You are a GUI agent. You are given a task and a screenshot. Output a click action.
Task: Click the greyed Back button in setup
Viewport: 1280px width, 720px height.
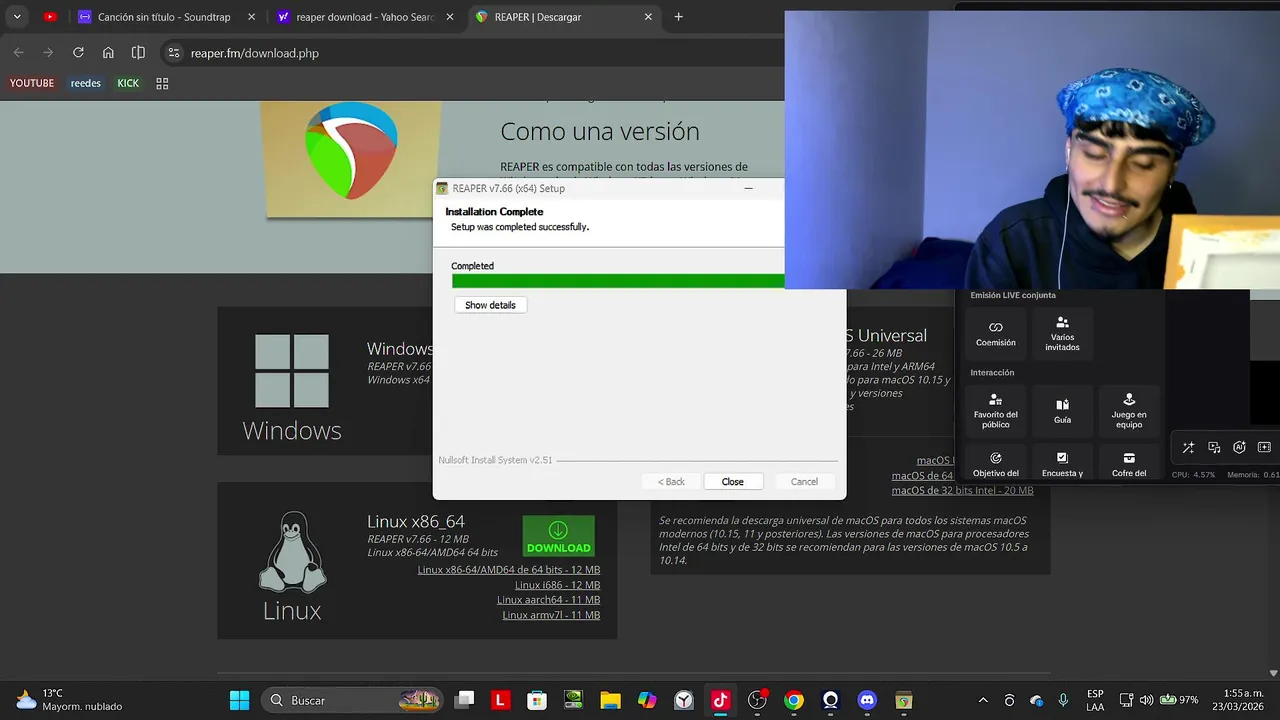(671, 482)
